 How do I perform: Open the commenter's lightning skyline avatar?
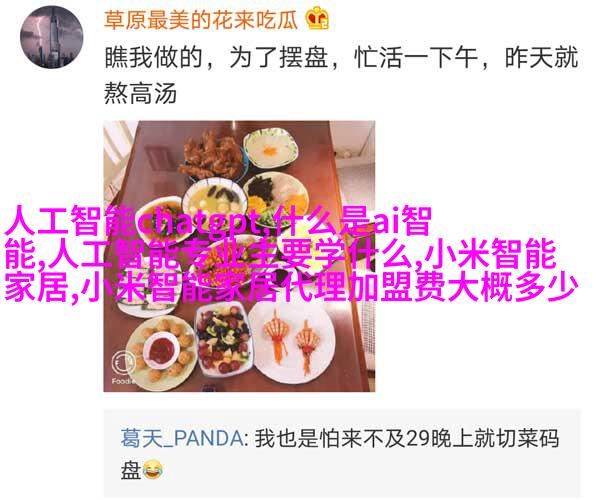(51, 37)
